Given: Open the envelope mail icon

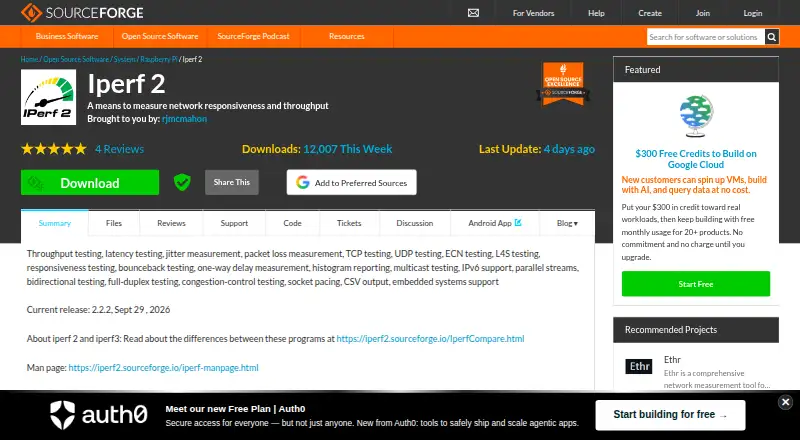Looking at the screenshot, I should coord(473,13).
